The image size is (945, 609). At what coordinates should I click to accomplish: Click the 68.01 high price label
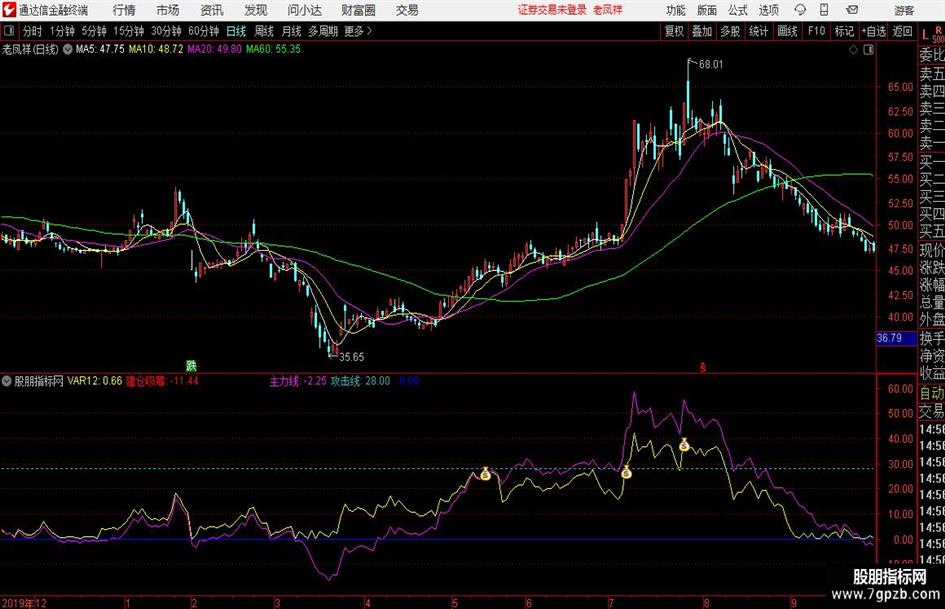click(x=711, y=65)
